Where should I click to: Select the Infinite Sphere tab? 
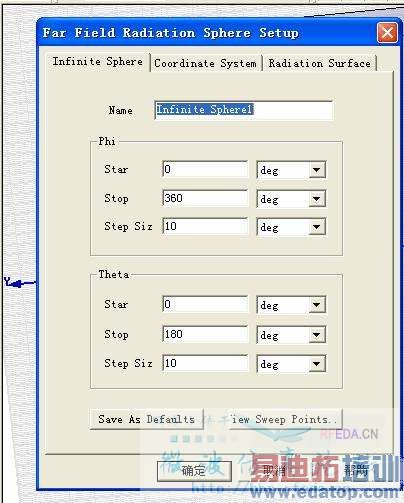click(98, 62)
